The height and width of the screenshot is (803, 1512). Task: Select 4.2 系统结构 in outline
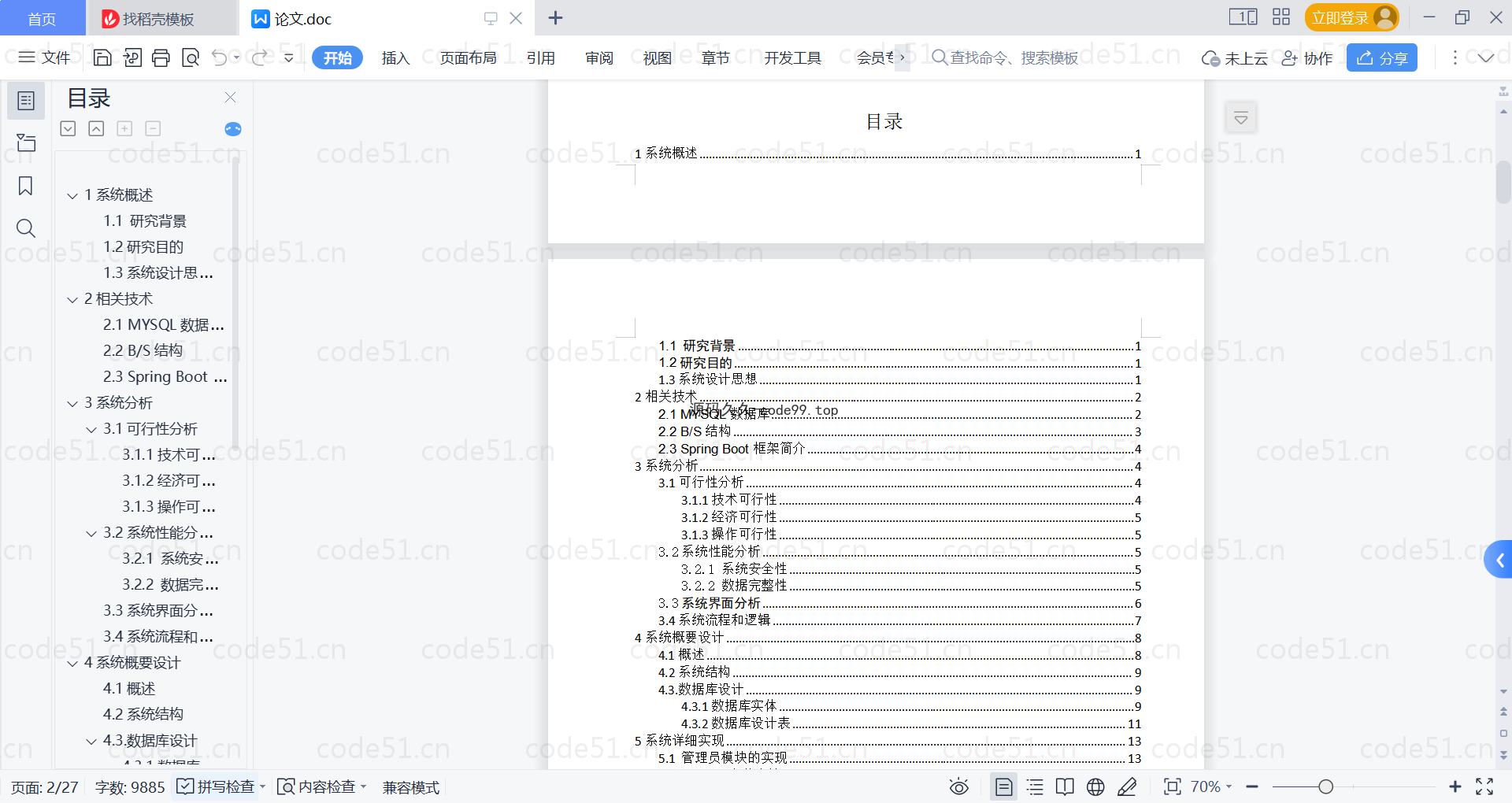click(143, 714)
